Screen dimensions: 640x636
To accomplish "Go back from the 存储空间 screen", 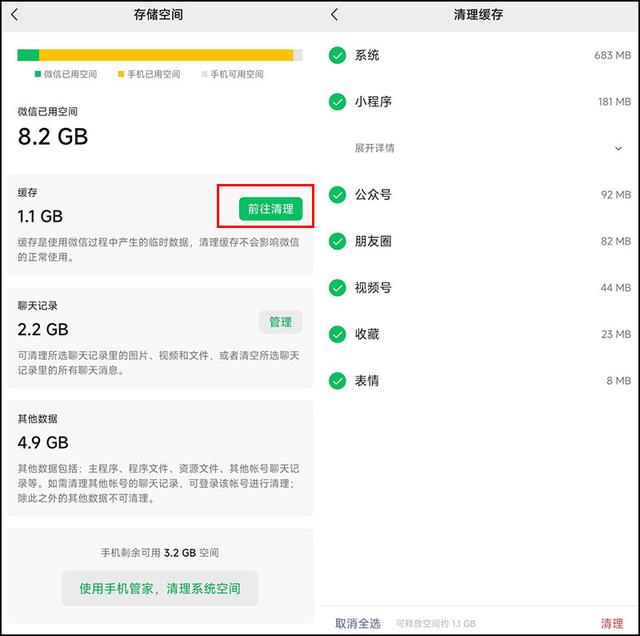I will tap(14, 15).
